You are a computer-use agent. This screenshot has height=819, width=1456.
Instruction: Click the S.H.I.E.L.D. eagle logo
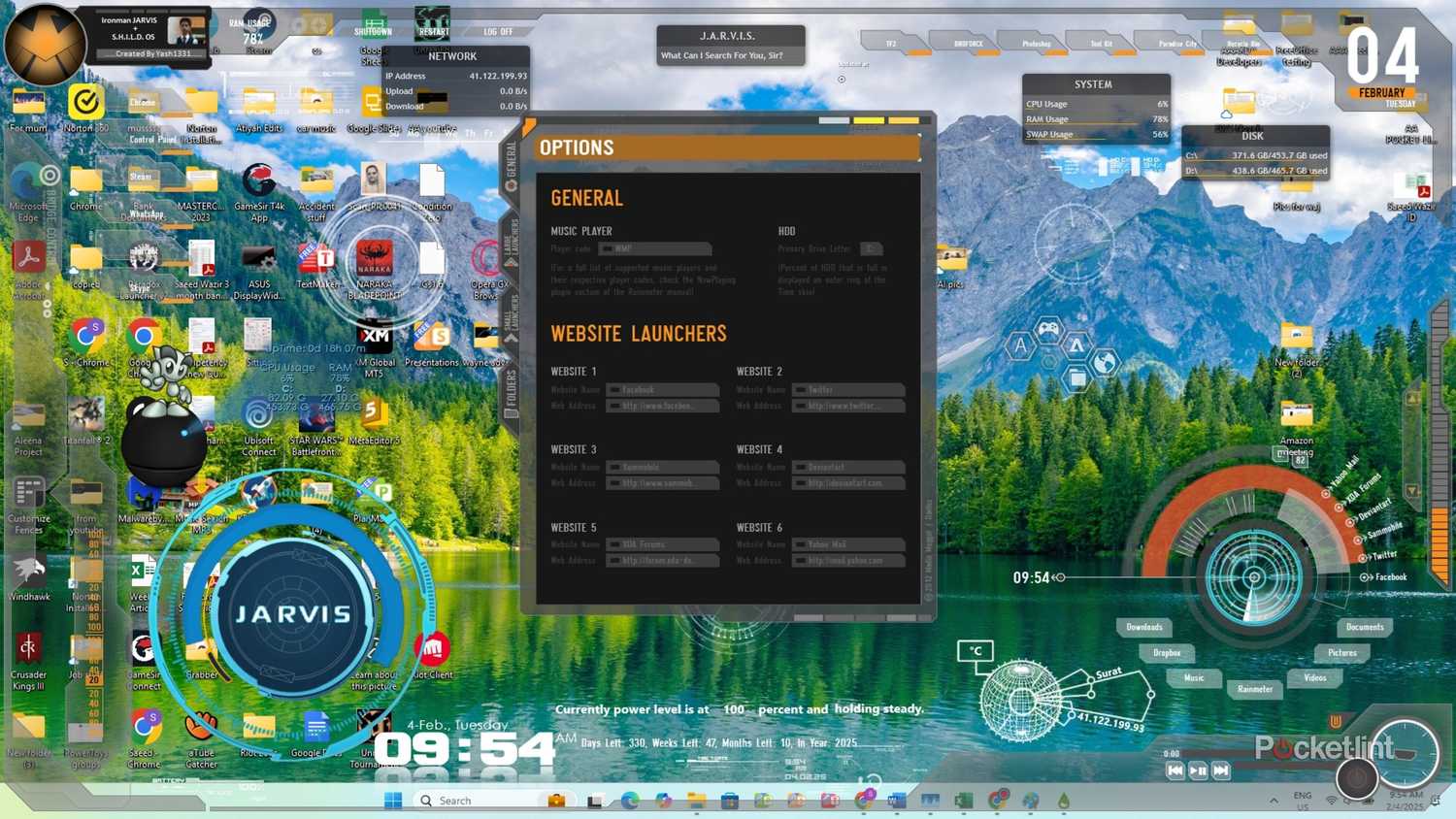(x=44, y=46)
